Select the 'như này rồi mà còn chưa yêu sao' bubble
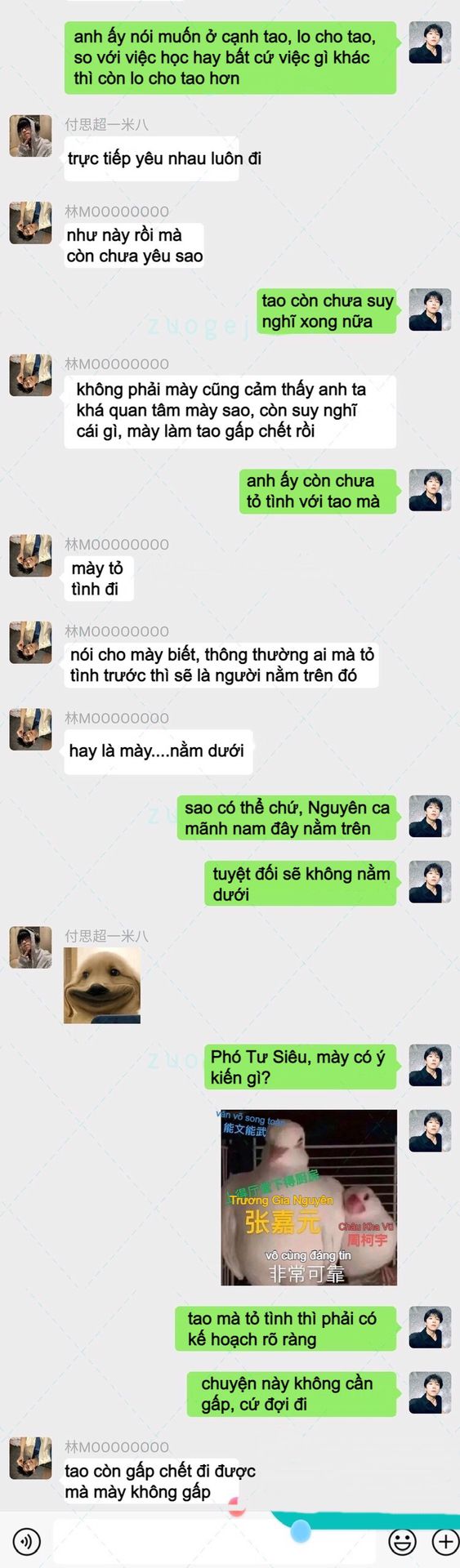 coord(134,245)
